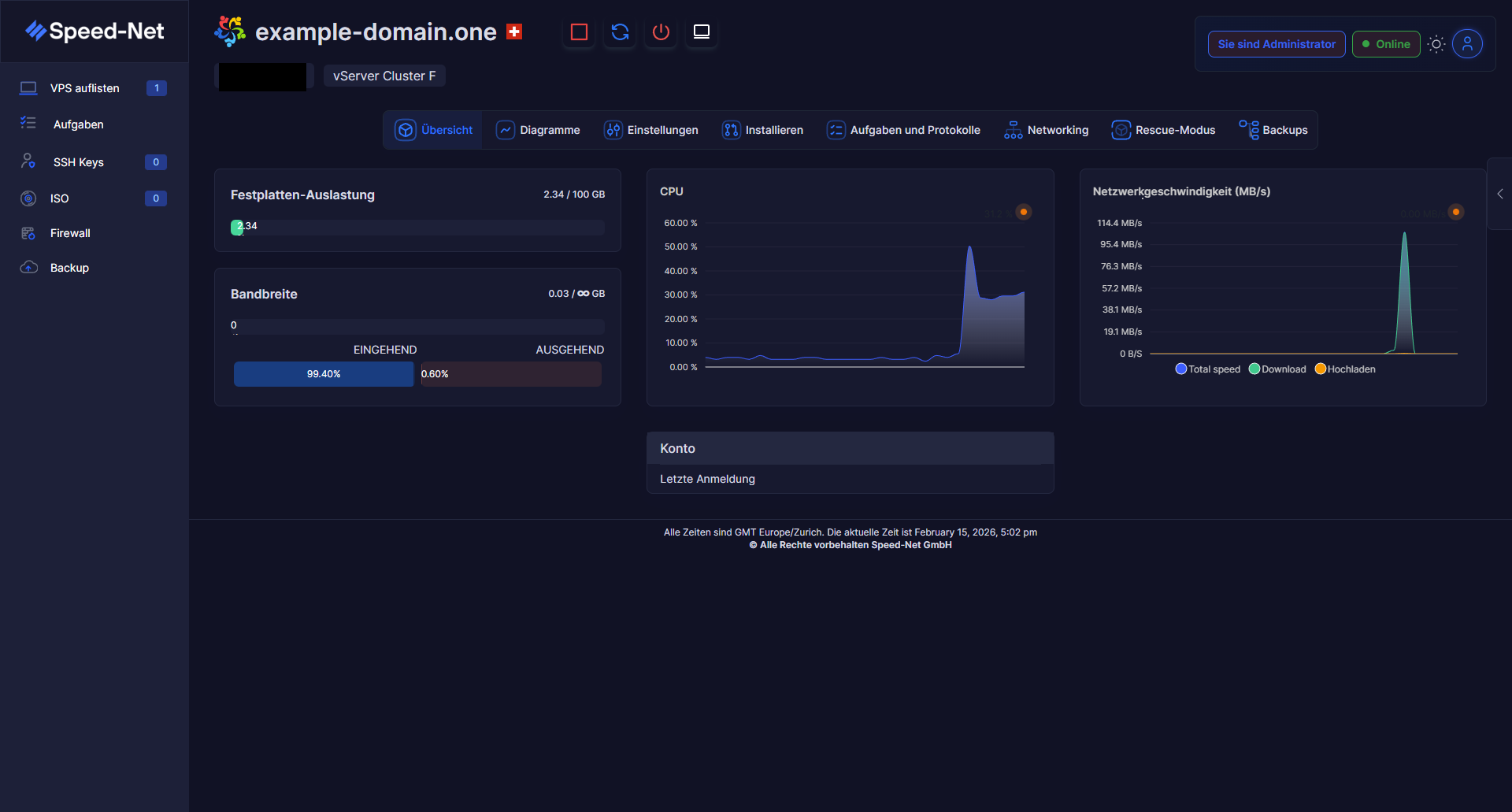
Task: Click the network chart orange live indicator
Action: pos(1456,212)
